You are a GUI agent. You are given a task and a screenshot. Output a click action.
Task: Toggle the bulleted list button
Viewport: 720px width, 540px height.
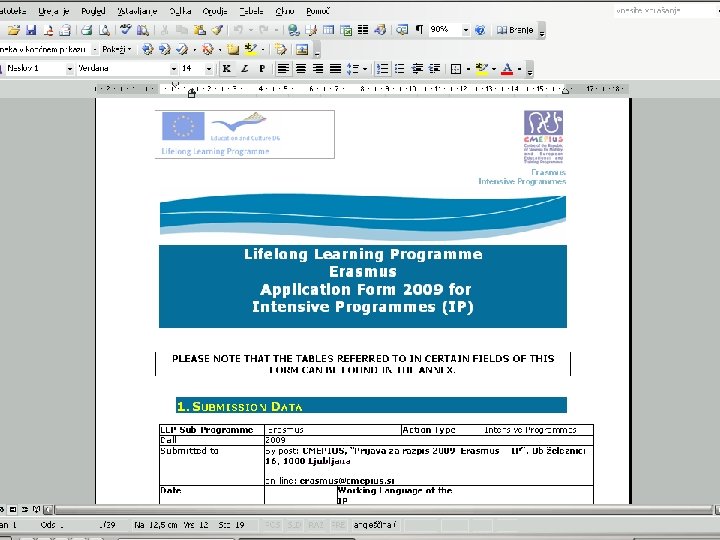click(x=399, y=69)
